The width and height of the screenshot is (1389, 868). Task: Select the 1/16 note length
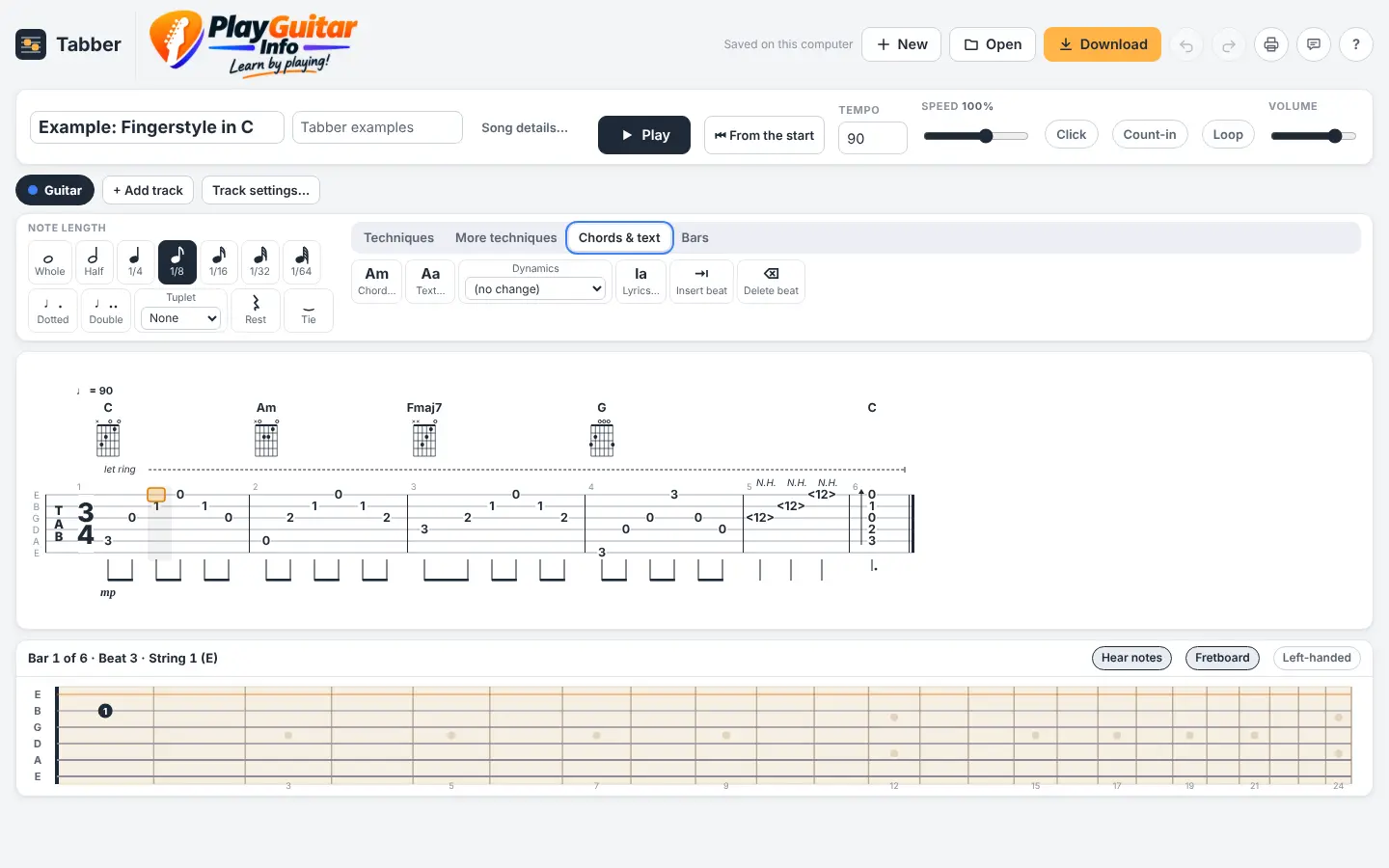point(218,261)
